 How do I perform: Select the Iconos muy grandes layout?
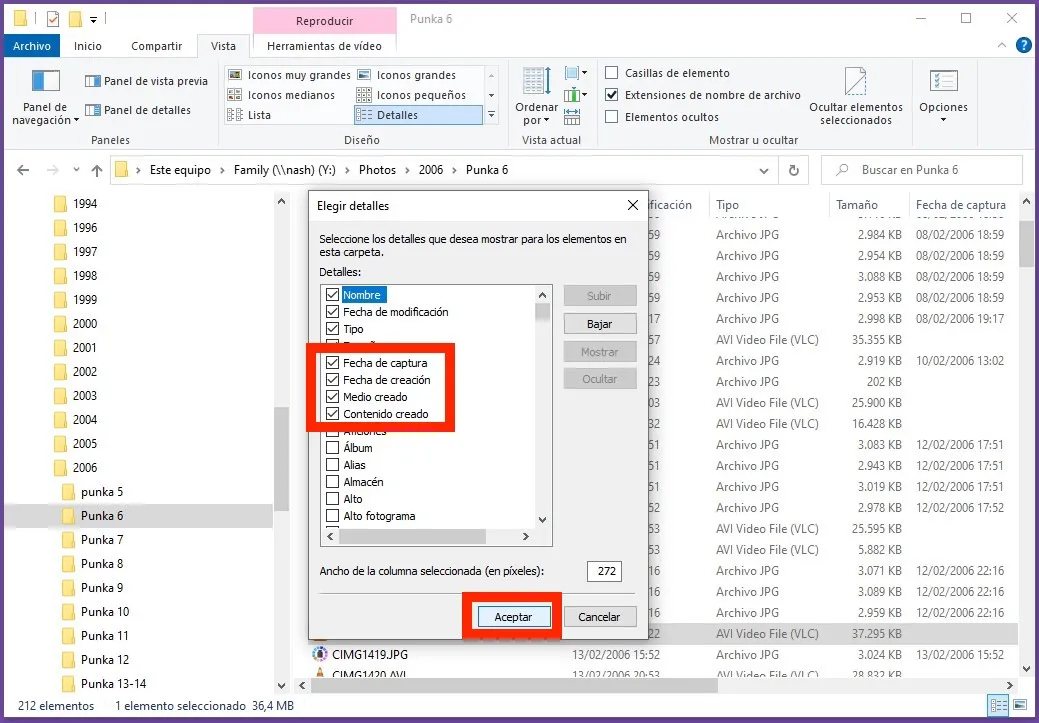point(235,75)
